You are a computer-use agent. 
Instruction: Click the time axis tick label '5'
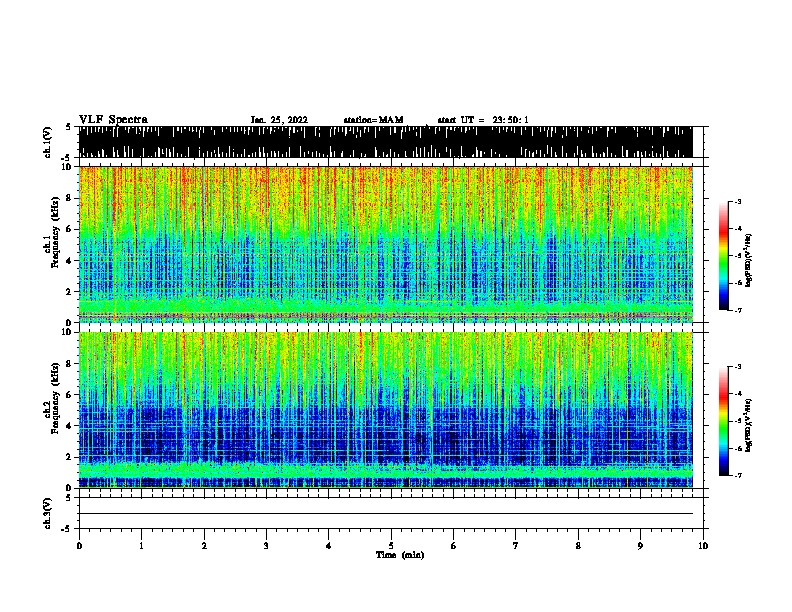click(x=391, y=546)
